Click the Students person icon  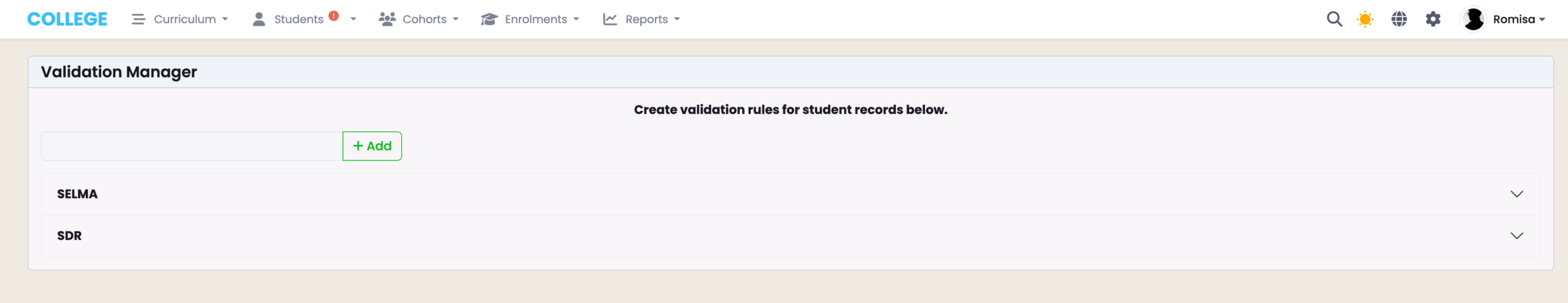(259, 19)
